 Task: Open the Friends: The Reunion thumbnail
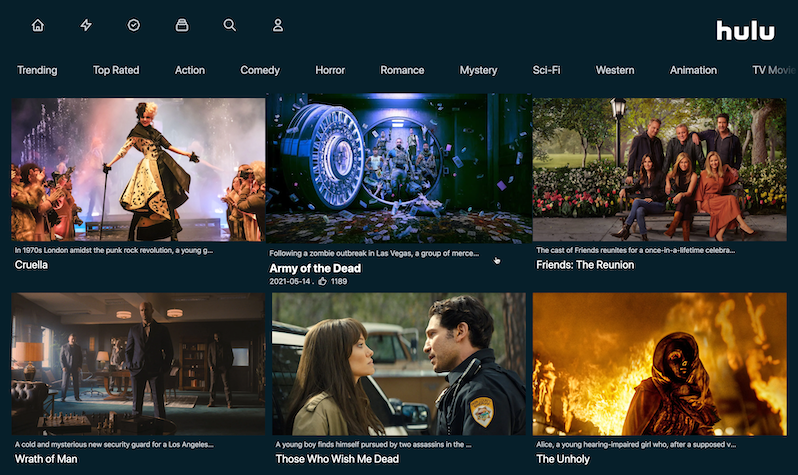click(x=660, y=170)
